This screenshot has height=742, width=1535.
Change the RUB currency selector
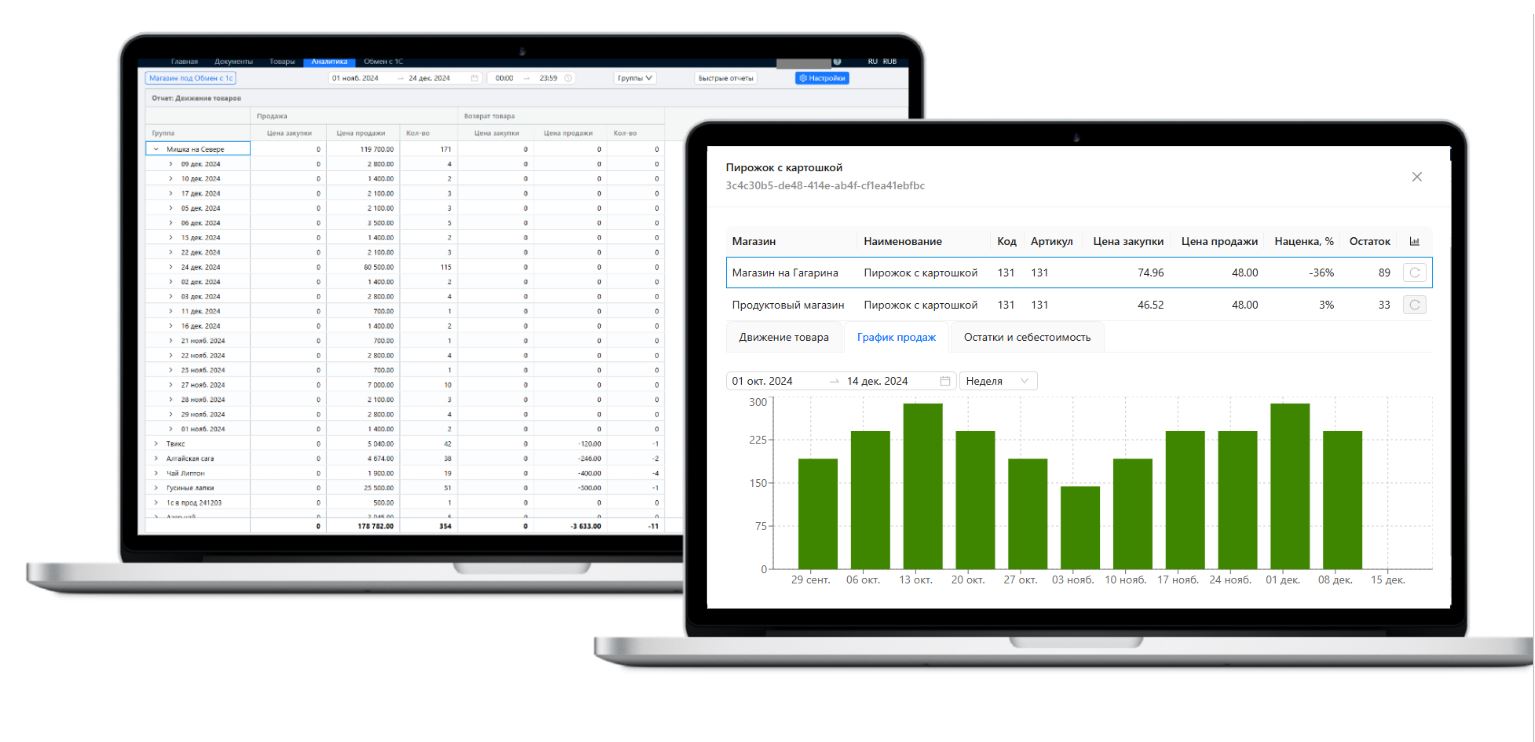point(890,62)
